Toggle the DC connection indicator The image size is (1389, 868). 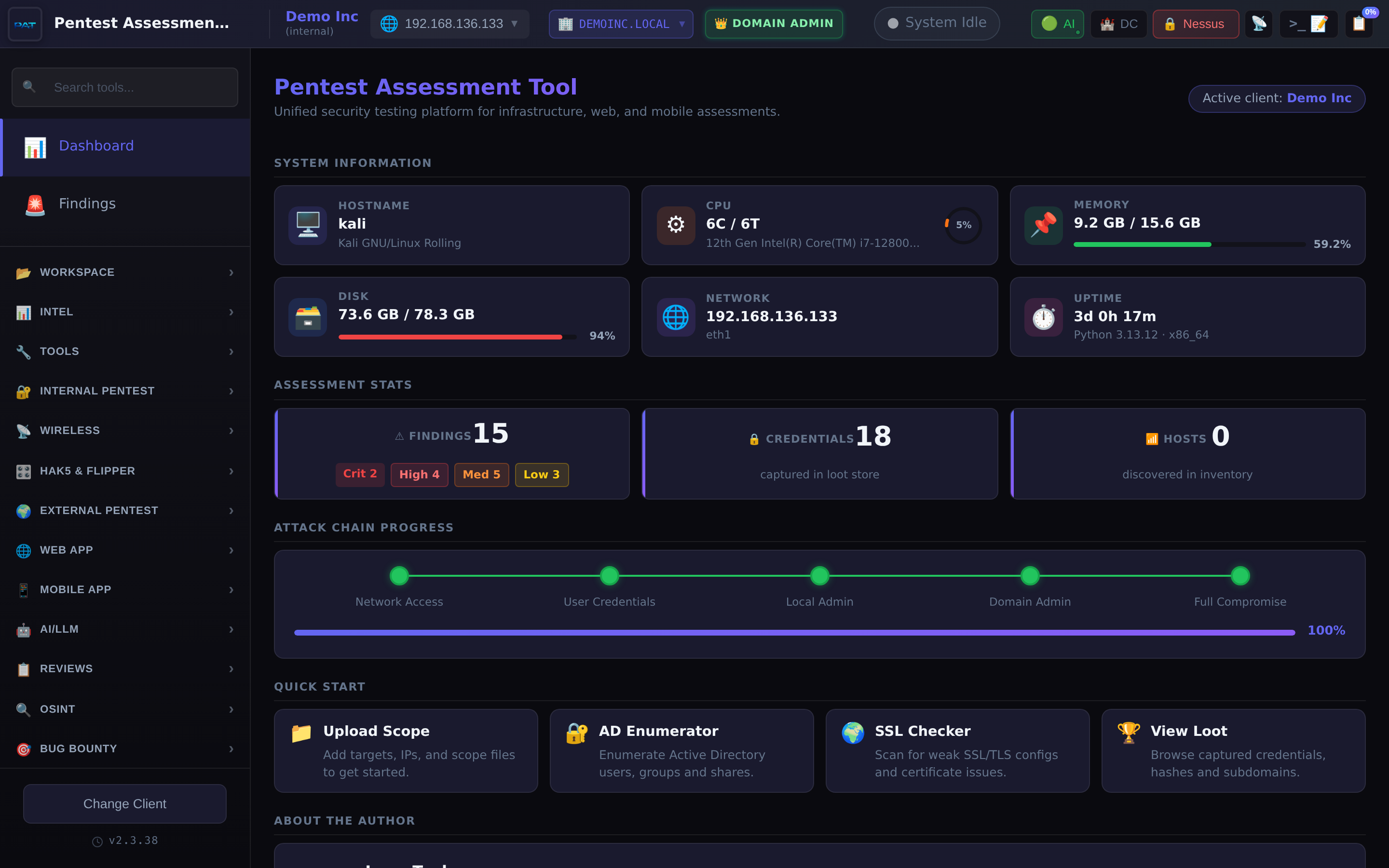pos(1118,24)
